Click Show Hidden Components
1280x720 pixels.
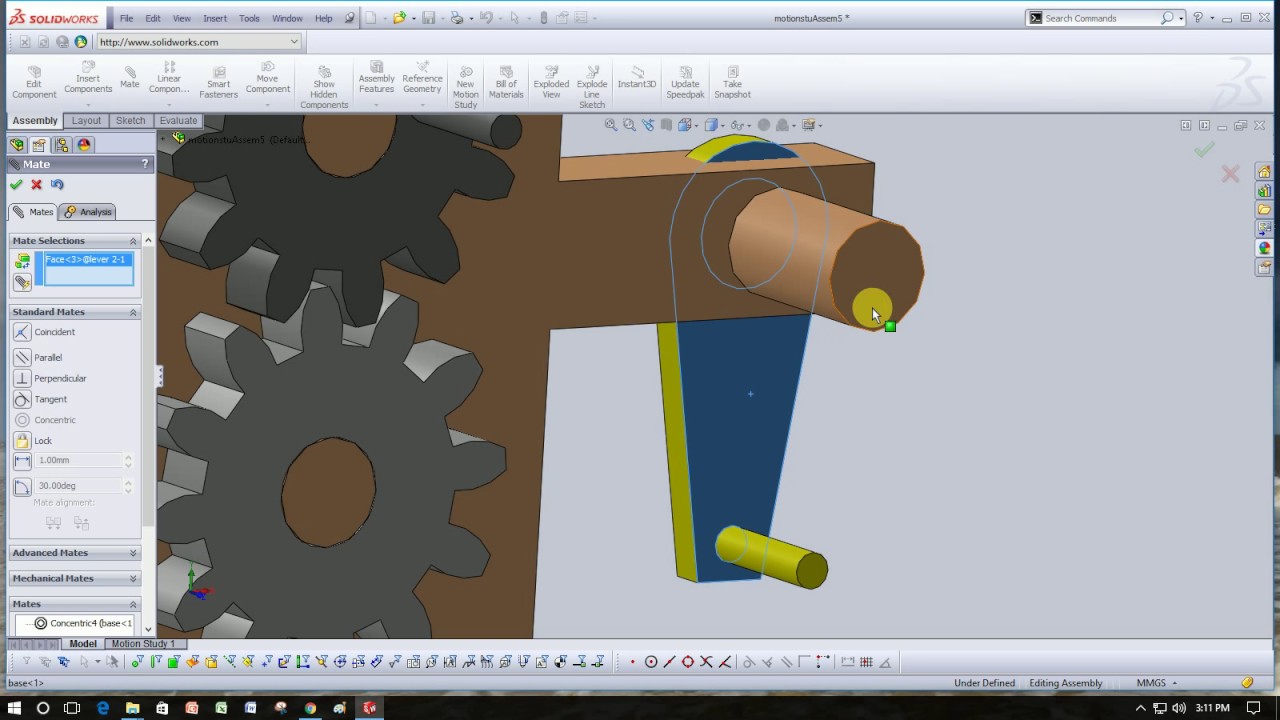[324, 87]
